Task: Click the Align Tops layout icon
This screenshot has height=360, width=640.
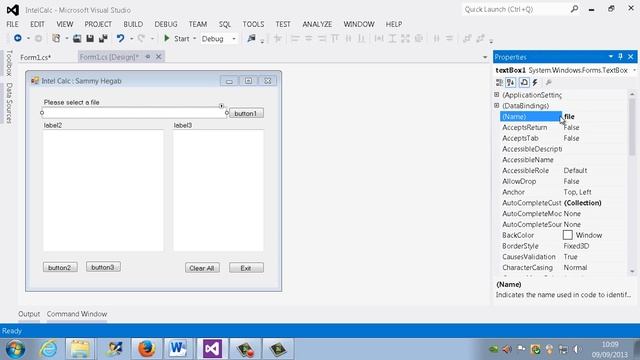Action: [x=335, y=38]
